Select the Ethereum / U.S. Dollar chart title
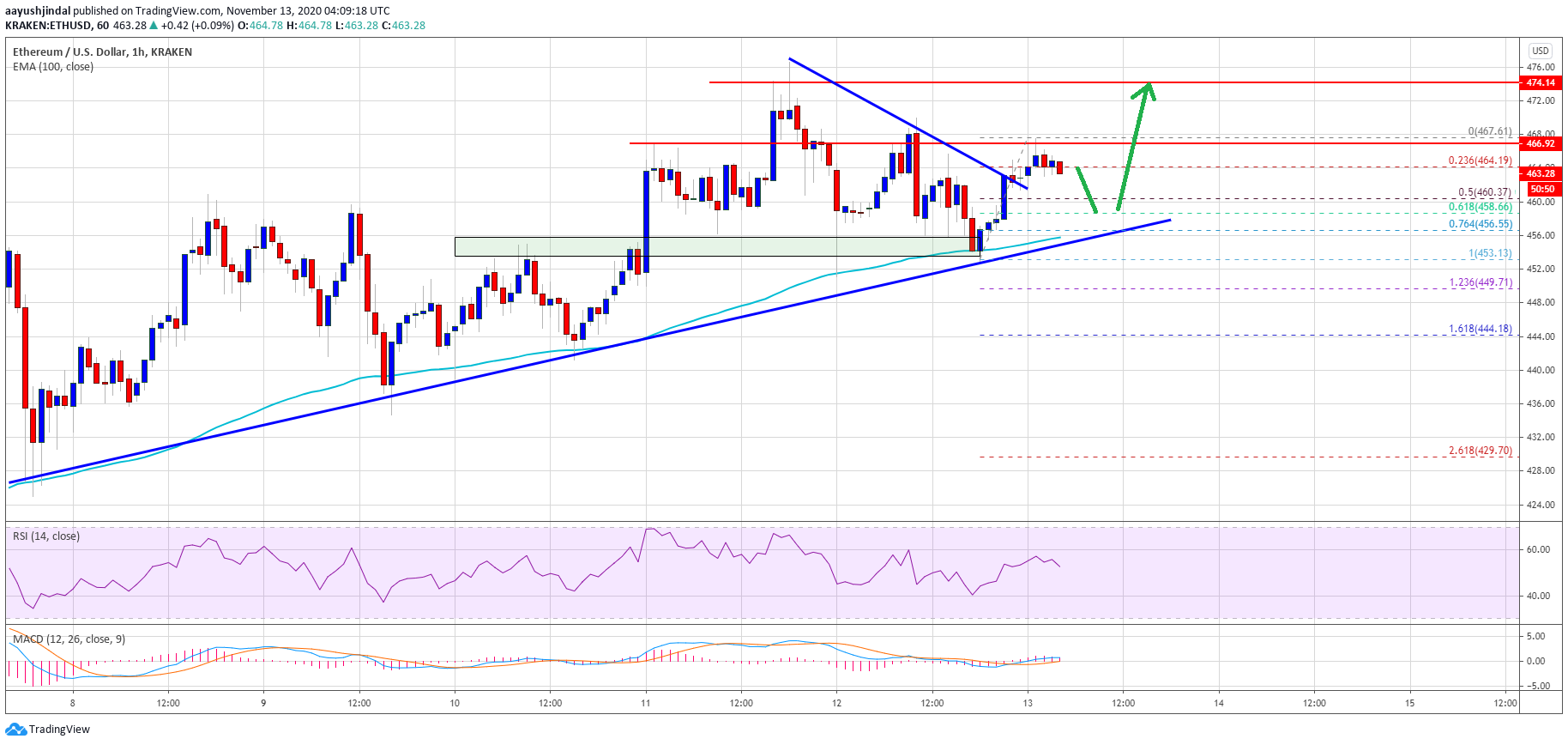Viewport: 1568px width, 745px height. tap(102, 51)
